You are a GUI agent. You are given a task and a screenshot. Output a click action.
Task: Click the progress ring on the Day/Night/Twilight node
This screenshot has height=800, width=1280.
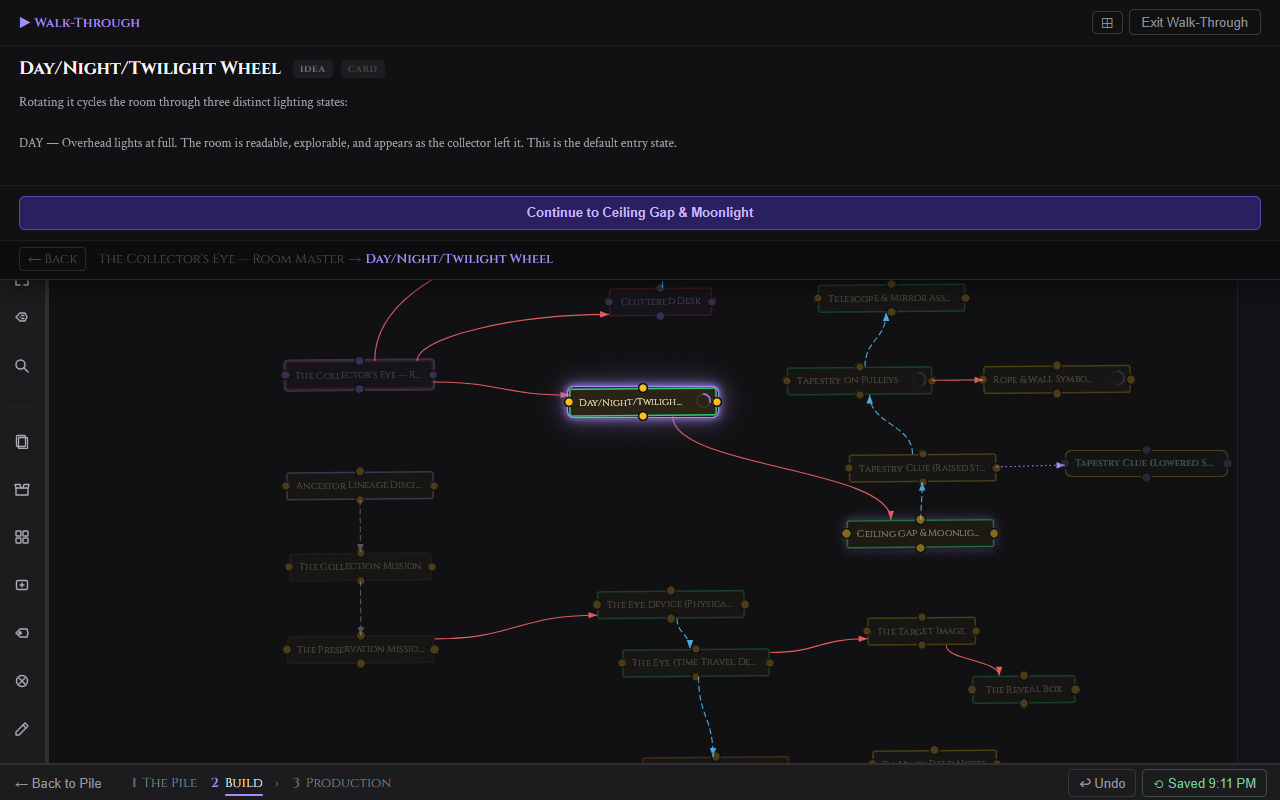703,401
